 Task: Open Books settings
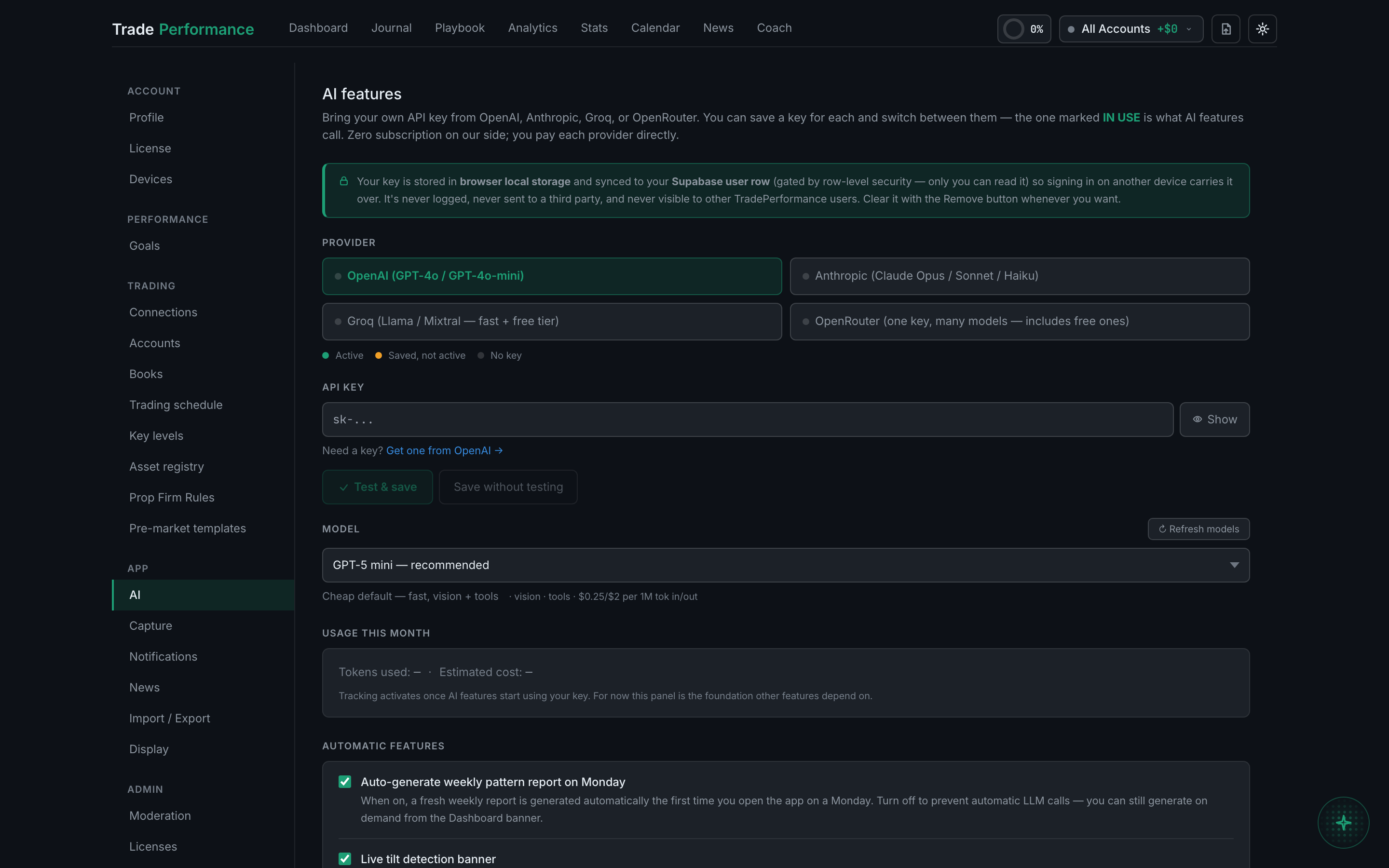tap(204, 374)
